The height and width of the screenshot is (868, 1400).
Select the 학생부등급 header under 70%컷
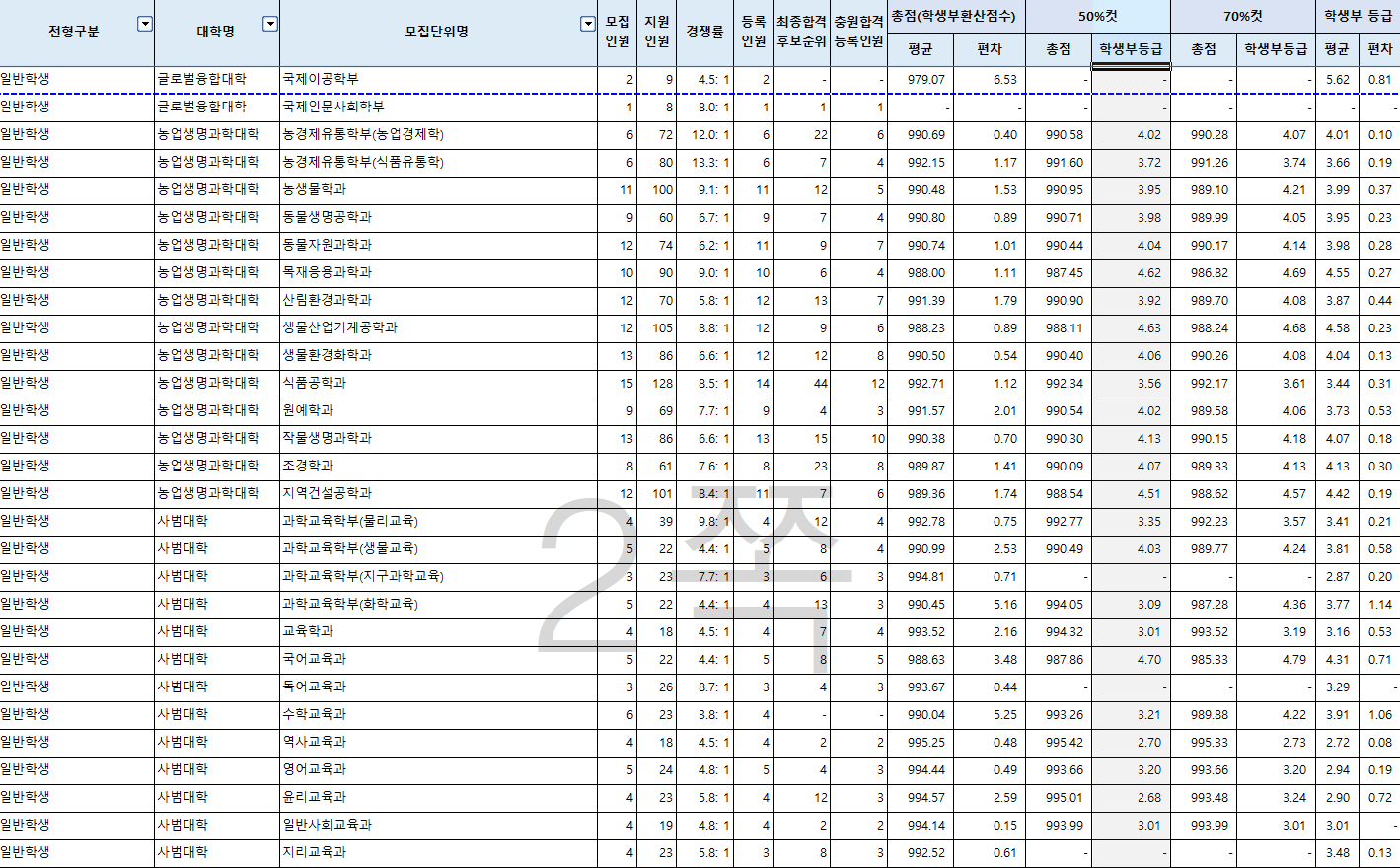click(x=1276, y=49)
